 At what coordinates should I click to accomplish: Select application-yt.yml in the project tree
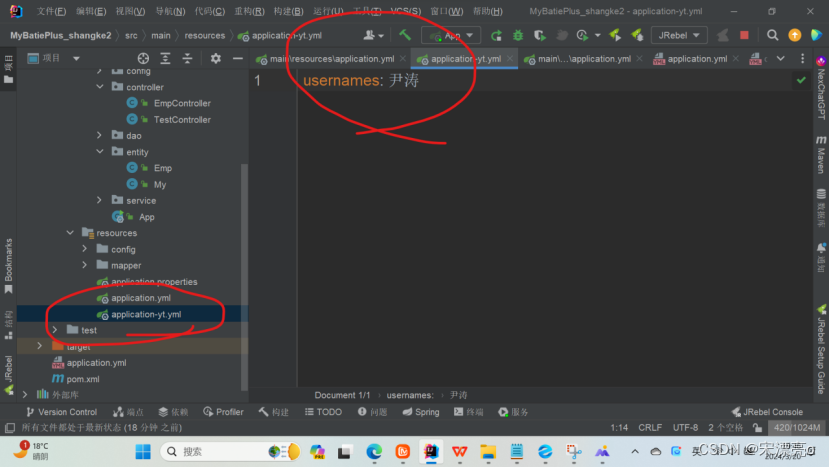coord(146,314)
